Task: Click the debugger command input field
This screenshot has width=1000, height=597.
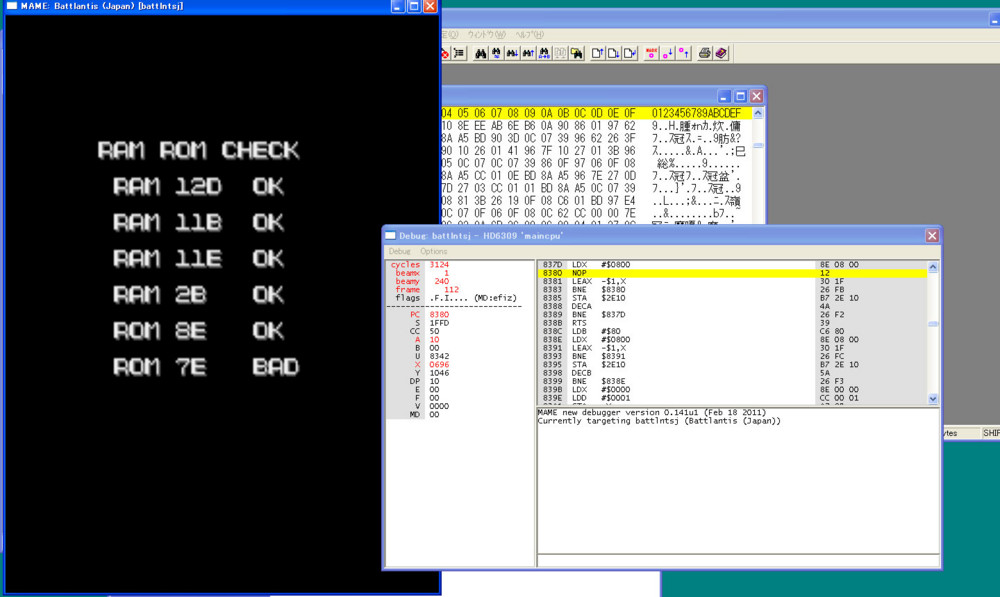Action: 738,561
